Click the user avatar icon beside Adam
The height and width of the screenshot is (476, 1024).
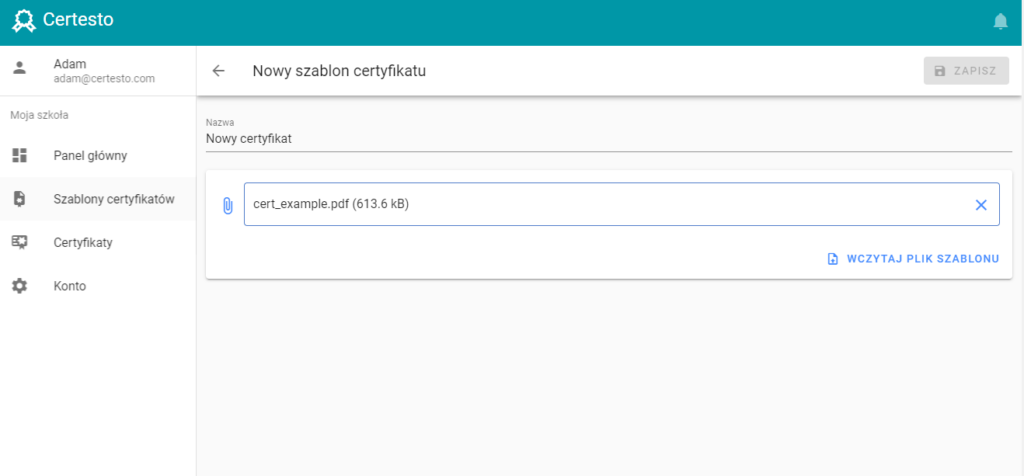(20, 67)
